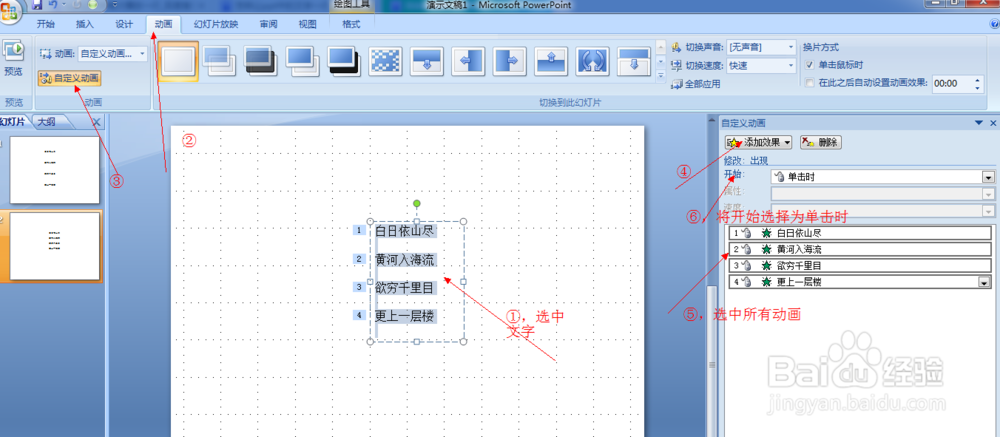Click the 切换速度 speed icon
Image resolution: width=1000 pixels, height=437 pixels.
coord(677,65)
